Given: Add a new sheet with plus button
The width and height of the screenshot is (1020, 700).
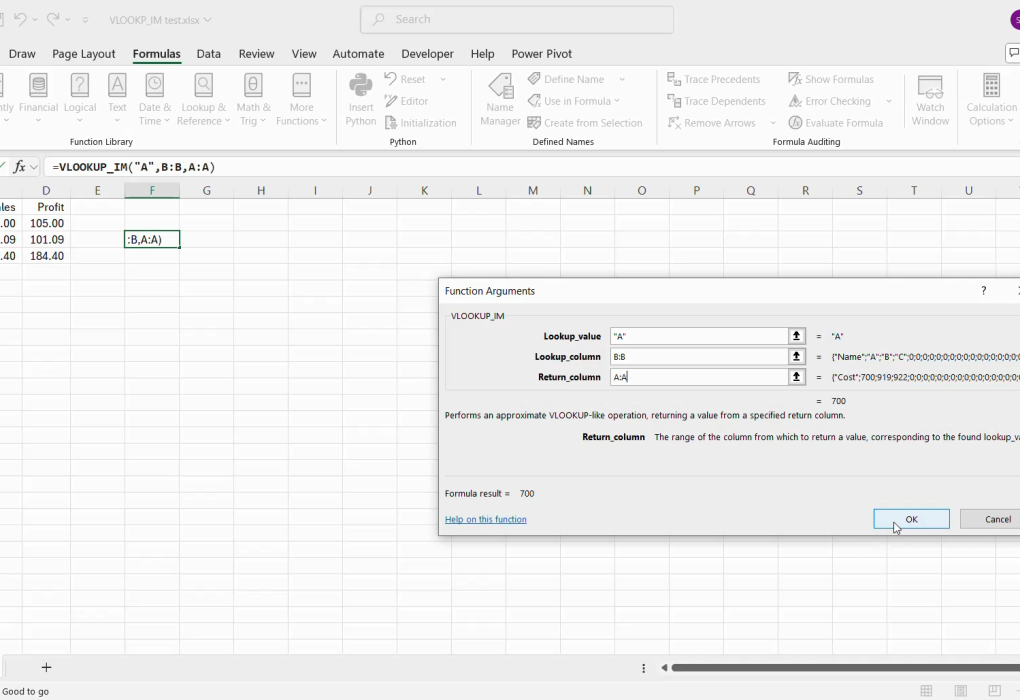Looking at the screenshot, I should click(x=46, y=667).
